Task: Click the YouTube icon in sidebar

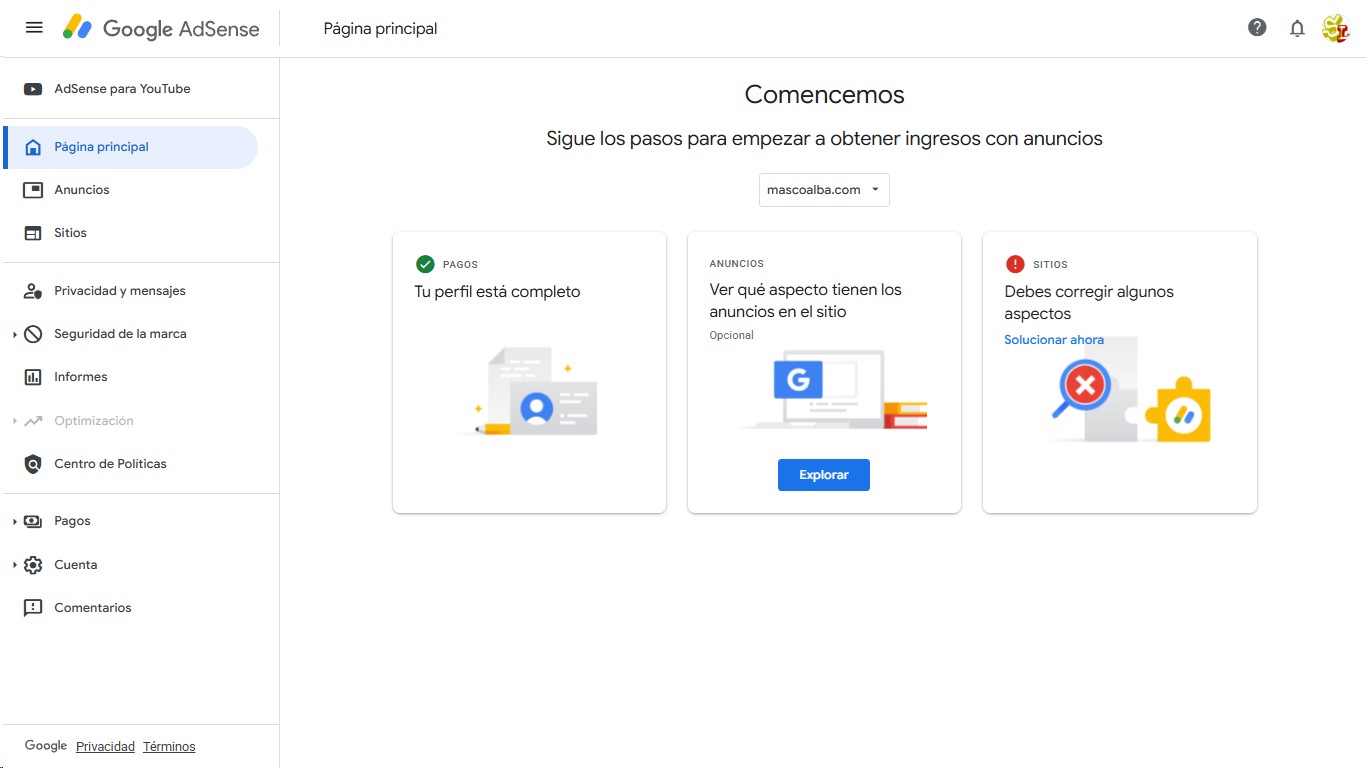Action: click(33, 89)
